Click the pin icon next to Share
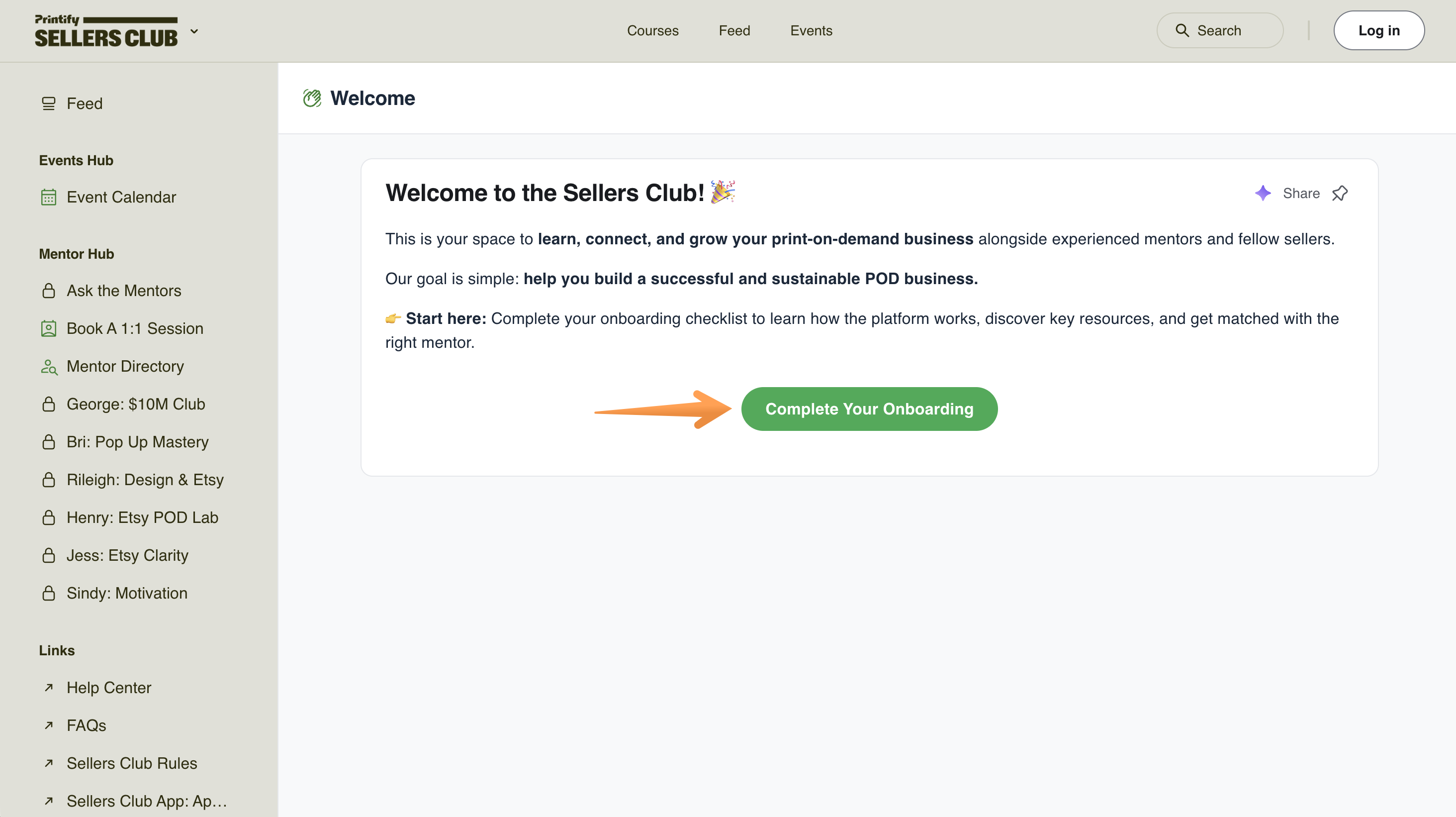This screenshot has height=817, width=1456. tap(1340, 194)
